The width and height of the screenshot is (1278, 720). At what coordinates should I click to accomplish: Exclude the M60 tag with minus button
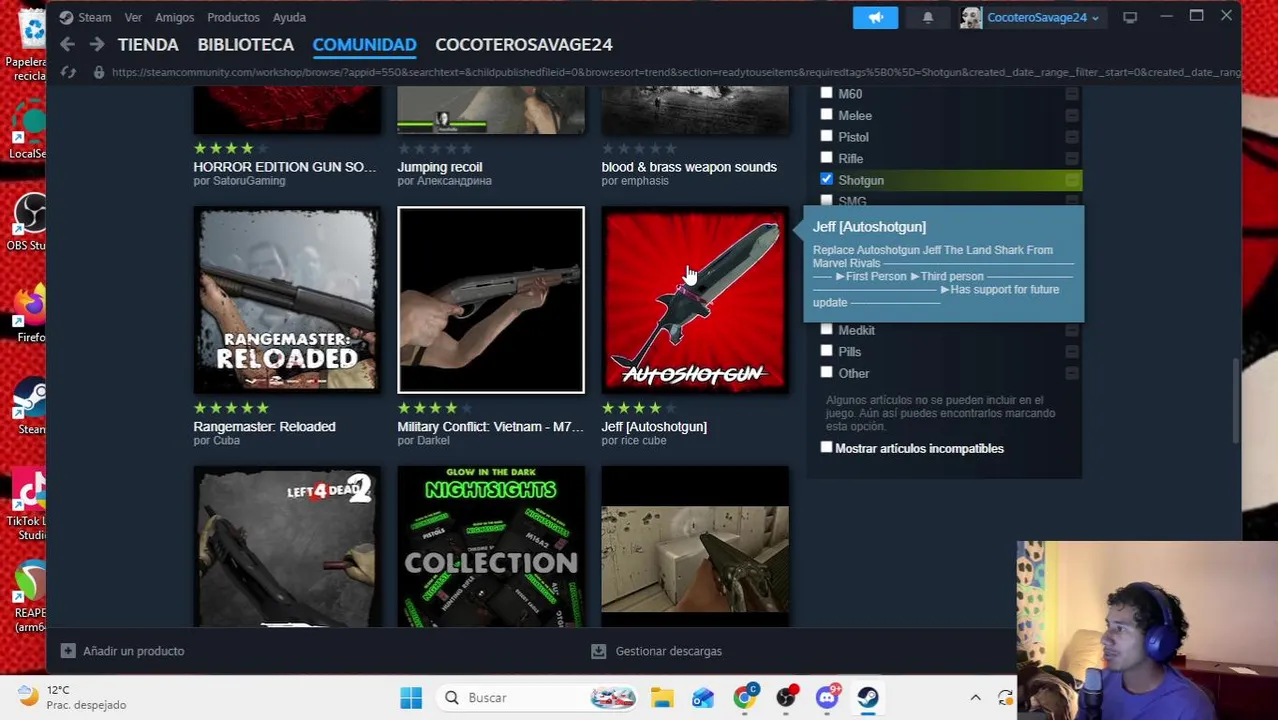click(1072, 94)
